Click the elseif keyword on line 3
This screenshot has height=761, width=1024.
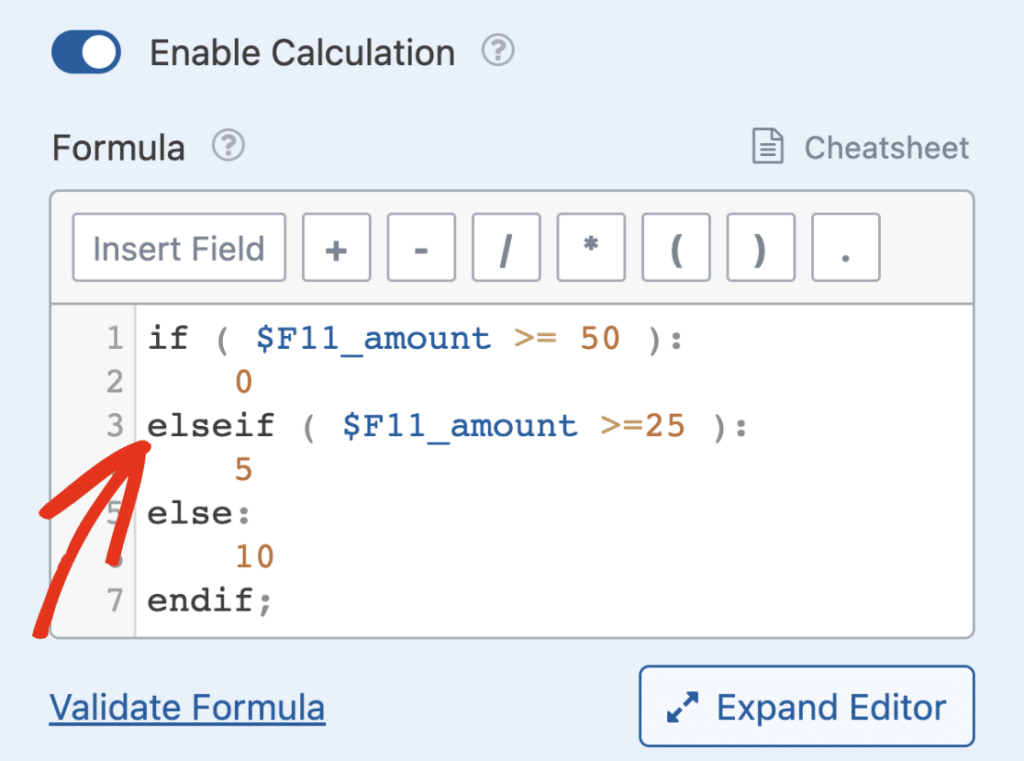tap(210, 425)
